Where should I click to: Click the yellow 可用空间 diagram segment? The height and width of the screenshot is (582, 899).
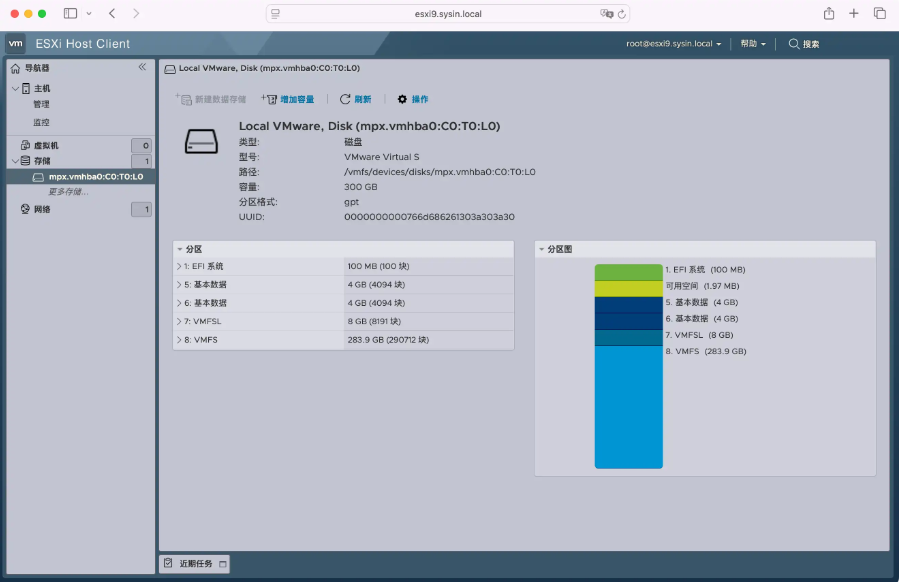point(628,288)
